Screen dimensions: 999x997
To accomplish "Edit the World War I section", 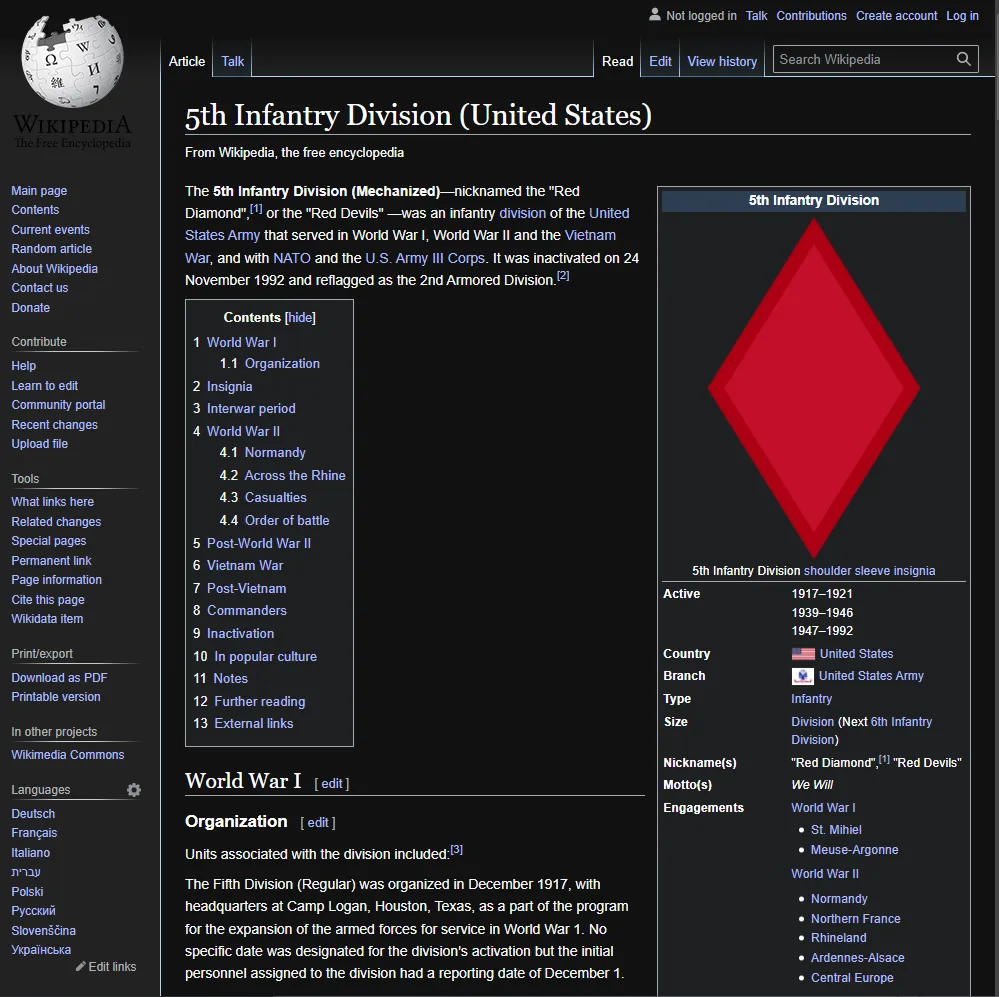I will [x=332, y=783].
